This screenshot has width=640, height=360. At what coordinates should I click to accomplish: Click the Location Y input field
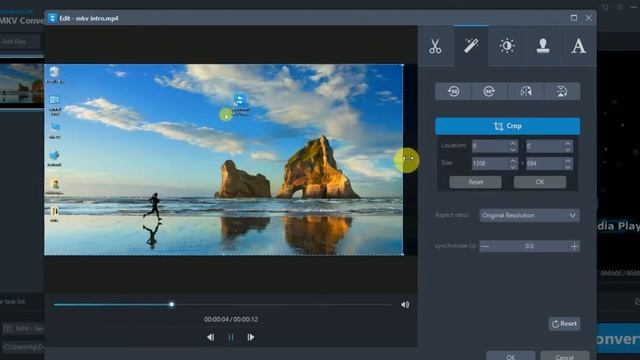pos(544,146)
